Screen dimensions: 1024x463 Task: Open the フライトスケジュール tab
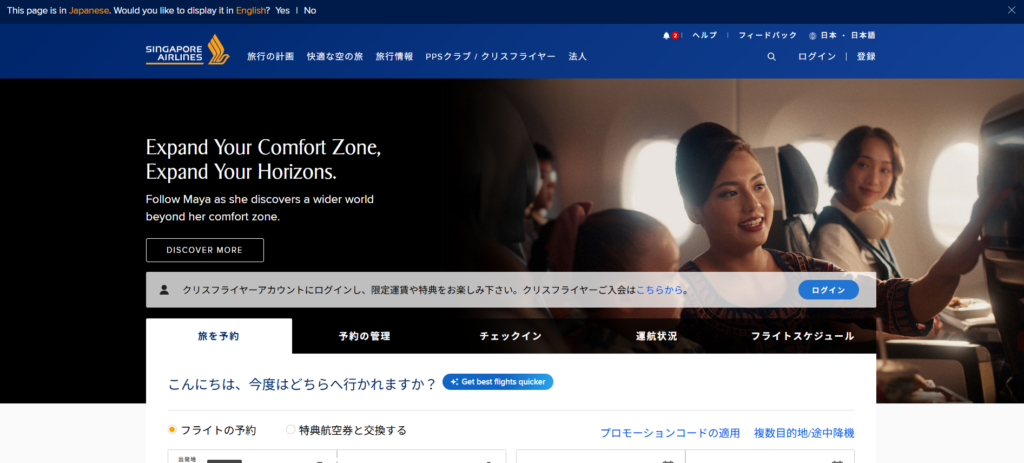pyautogui.click(x=803, y=336)
